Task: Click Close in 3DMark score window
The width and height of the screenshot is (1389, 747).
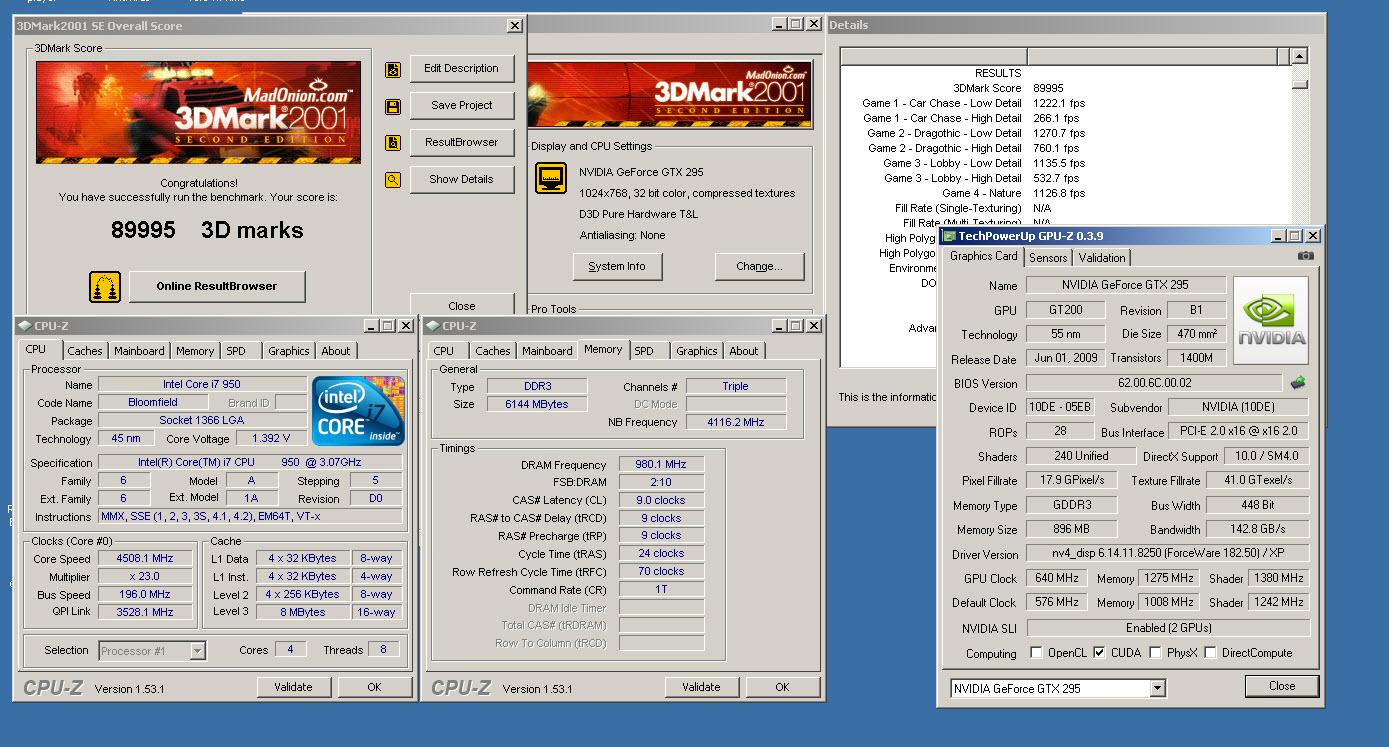Action: [462, 306]
